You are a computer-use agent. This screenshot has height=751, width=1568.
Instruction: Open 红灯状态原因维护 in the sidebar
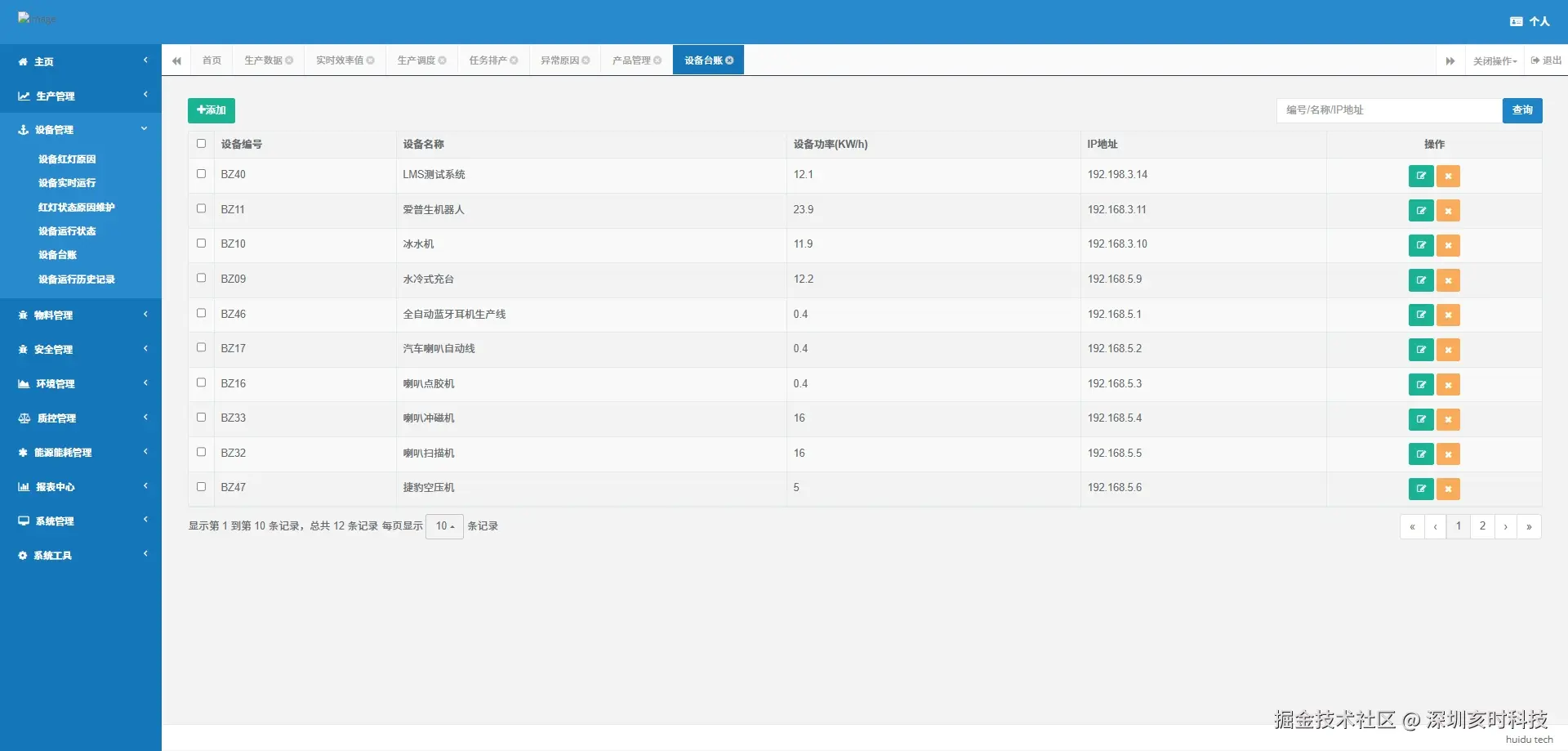[77, 208]
